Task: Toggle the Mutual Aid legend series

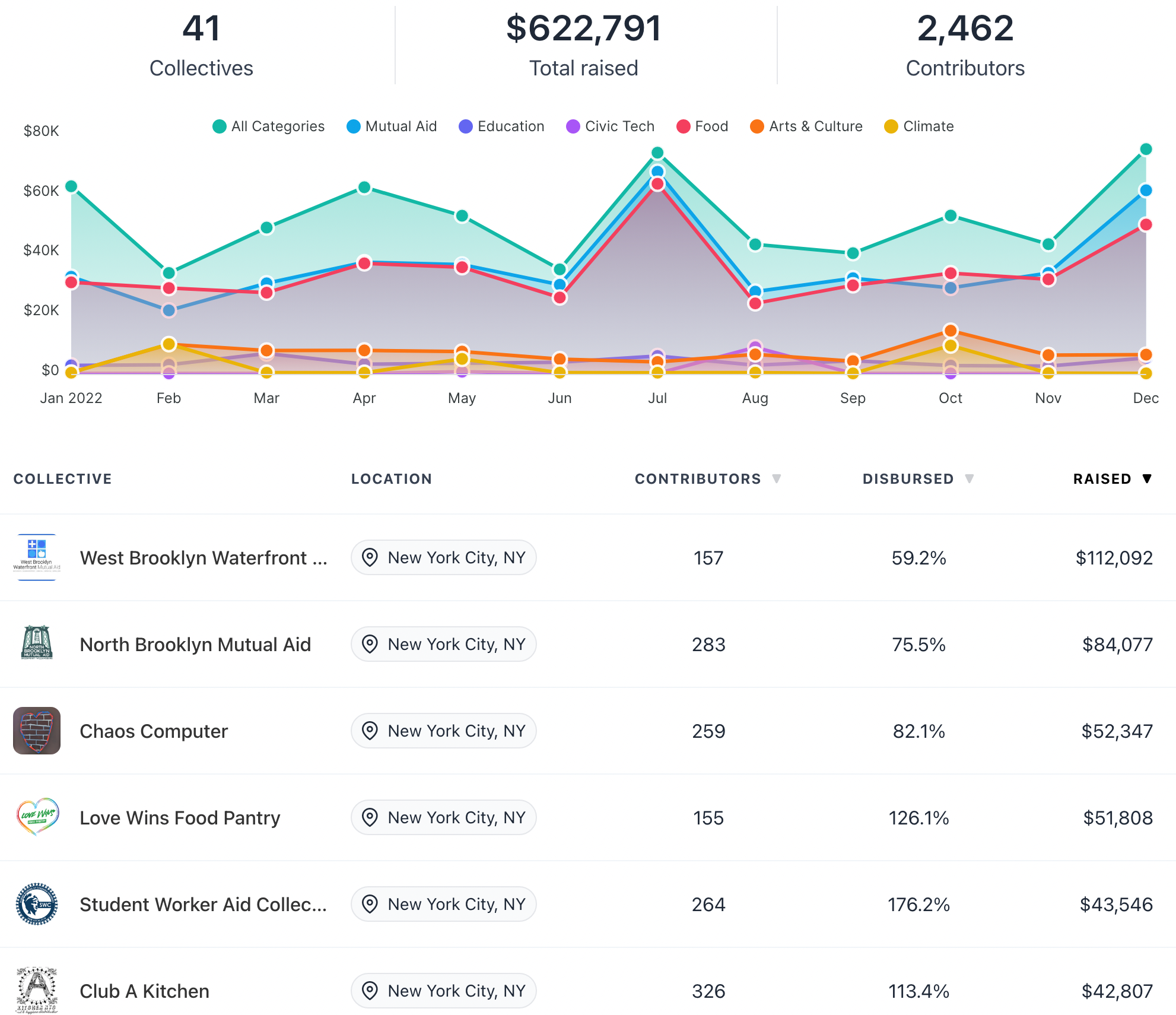Action: (x=392, y=126)
